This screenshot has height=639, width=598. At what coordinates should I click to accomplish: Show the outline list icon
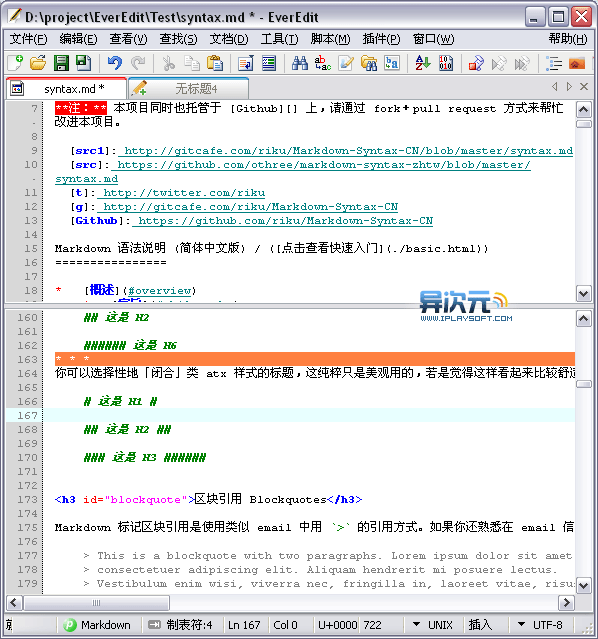554,63
